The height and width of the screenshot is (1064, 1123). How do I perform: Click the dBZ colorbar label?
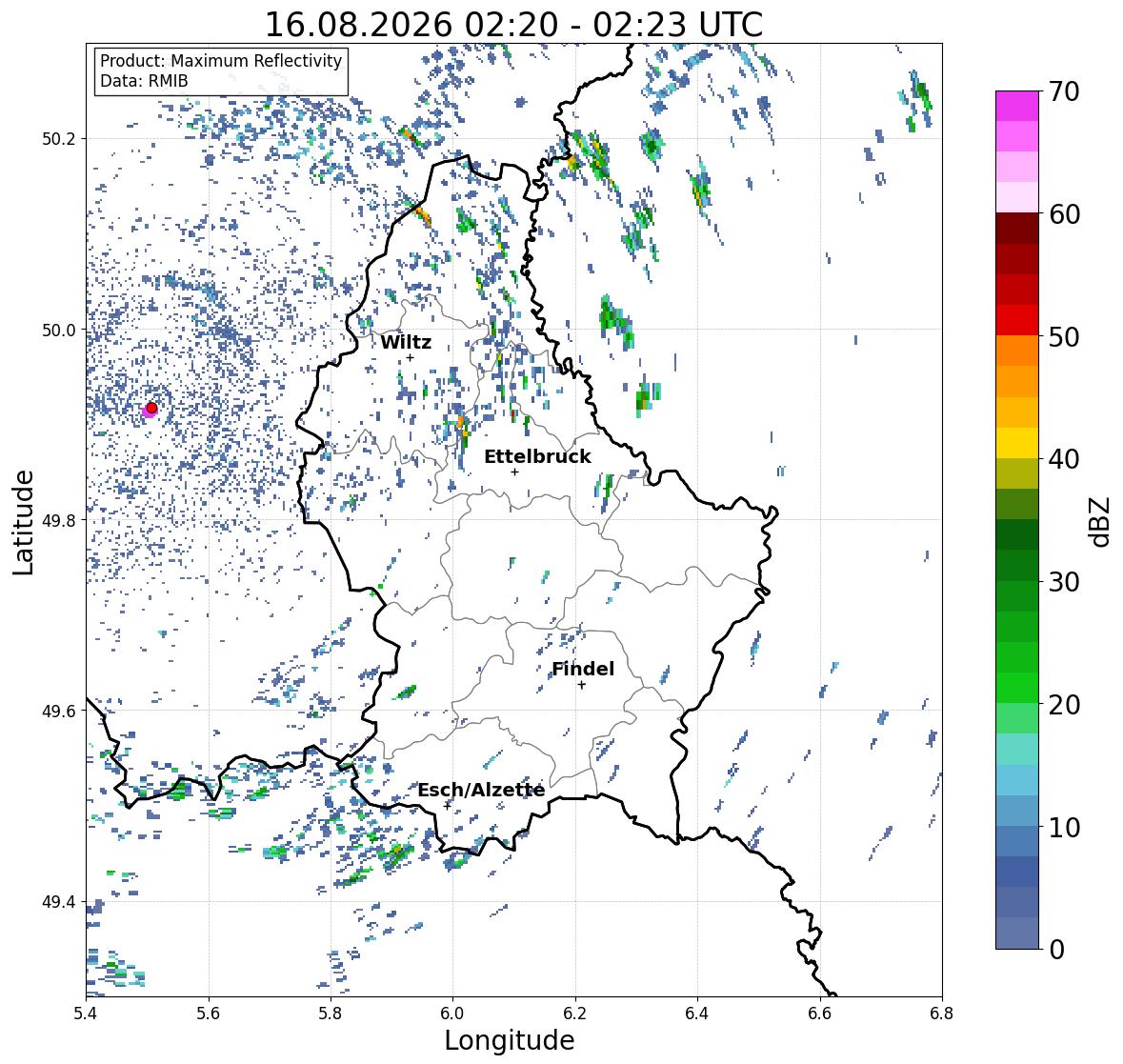1101,522
